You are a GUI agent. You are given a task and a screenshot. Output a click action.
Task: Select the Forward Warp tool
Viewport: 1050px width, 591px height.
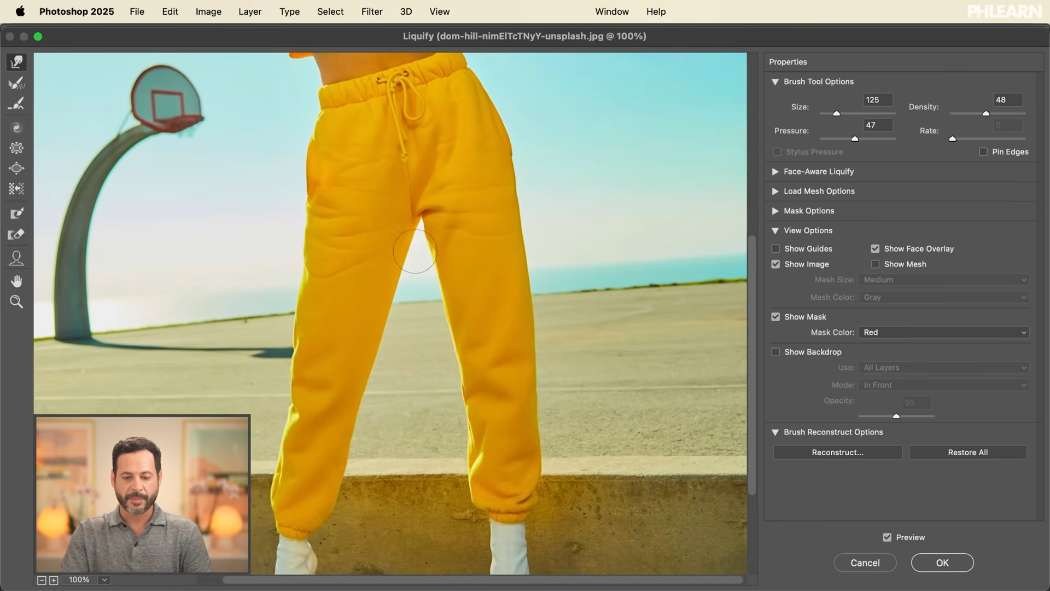[16, 62]
